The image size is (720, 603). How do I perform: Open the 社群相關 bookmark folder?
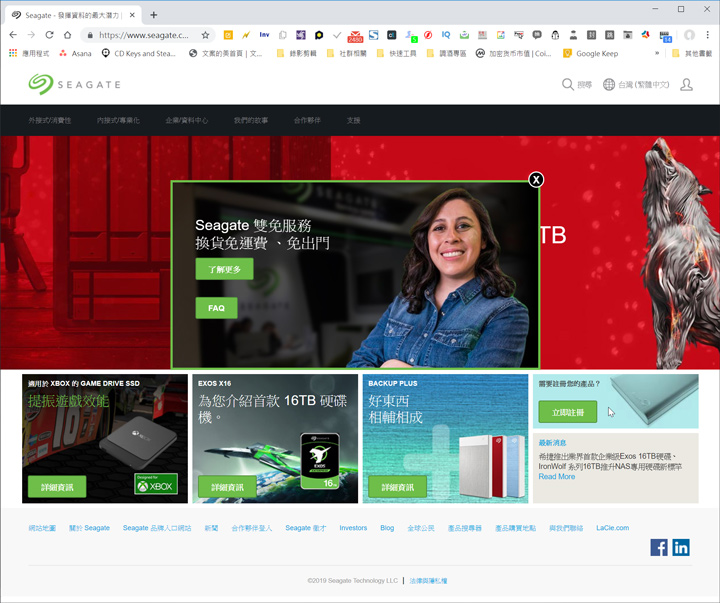click(347, 53)
